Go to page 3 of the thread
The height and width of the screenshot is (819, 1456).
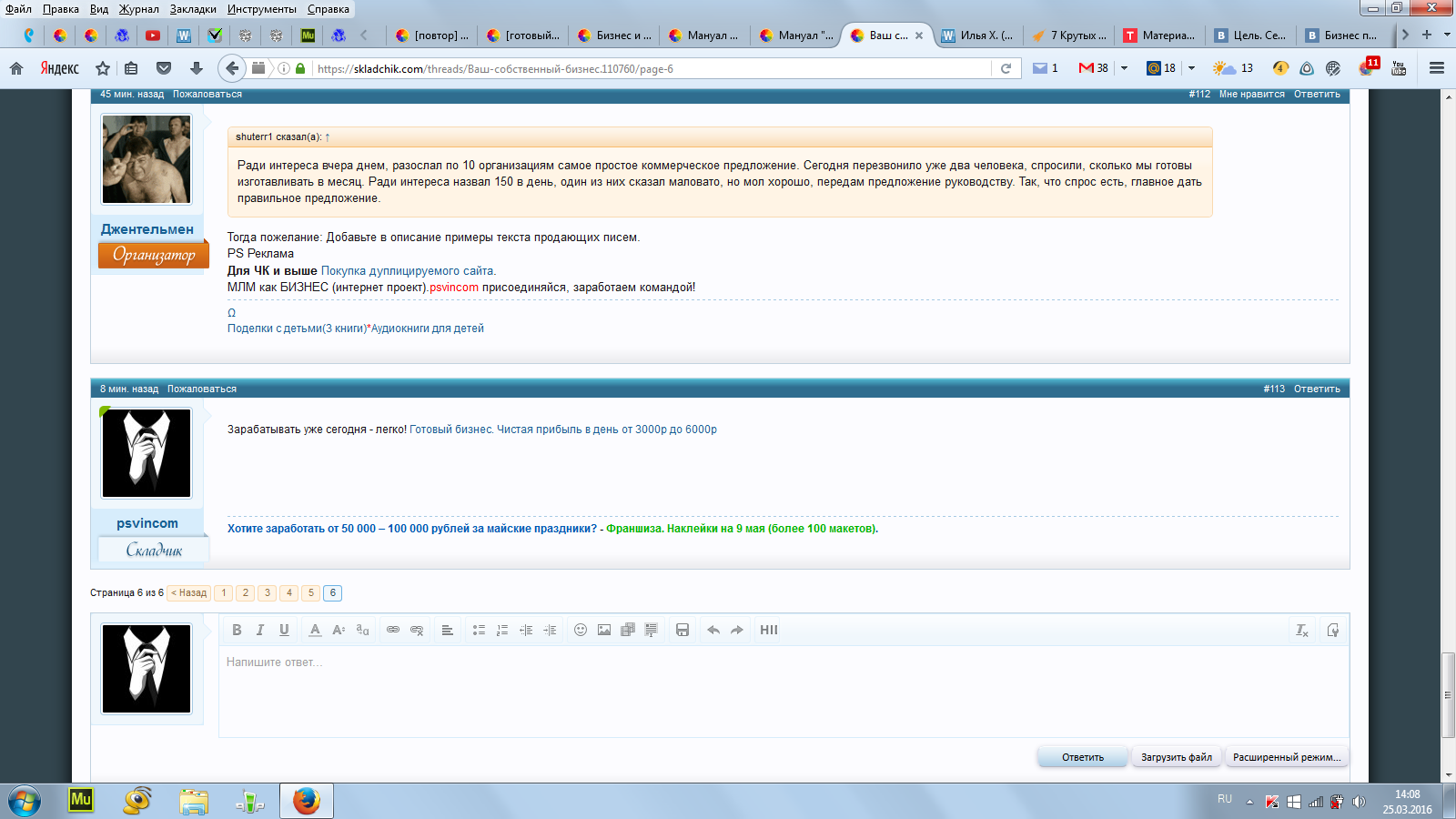point(268,592)
